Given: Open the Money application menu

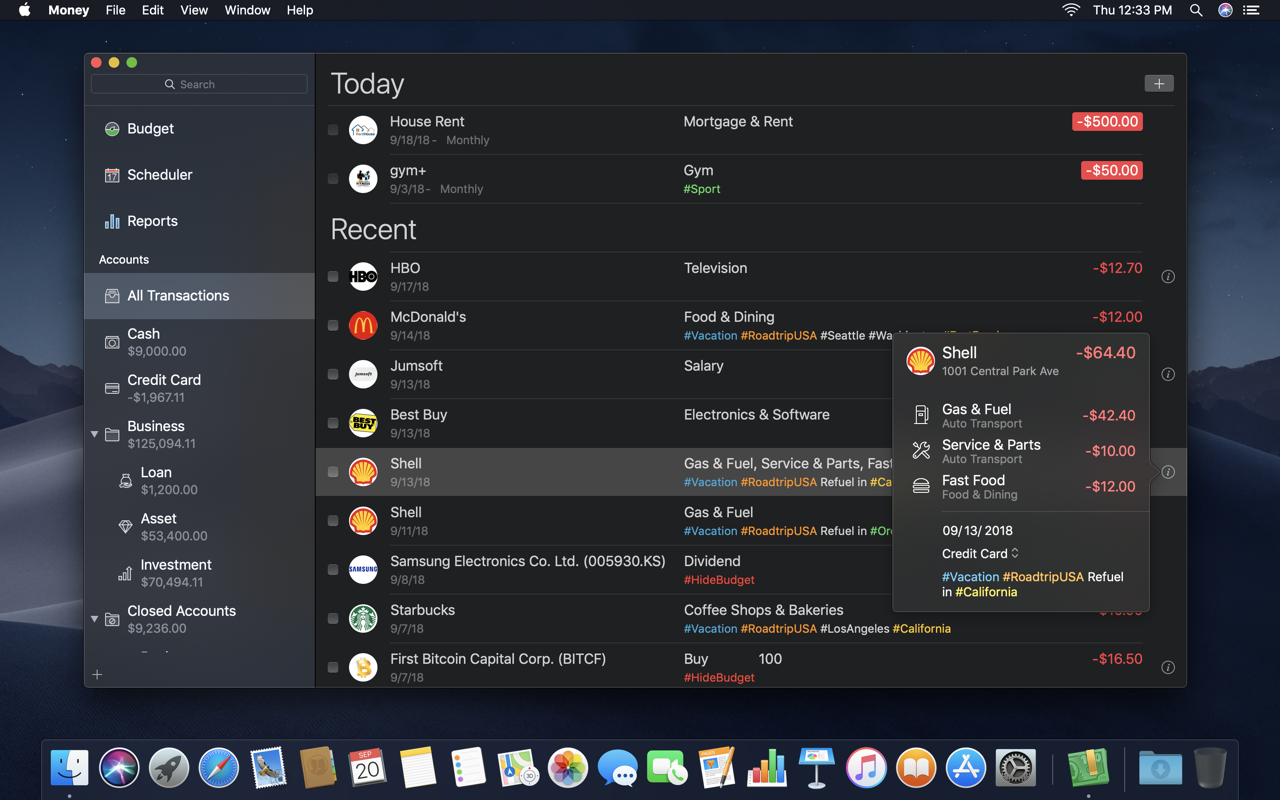Looking at the screenshot, I should coord(69,10).
